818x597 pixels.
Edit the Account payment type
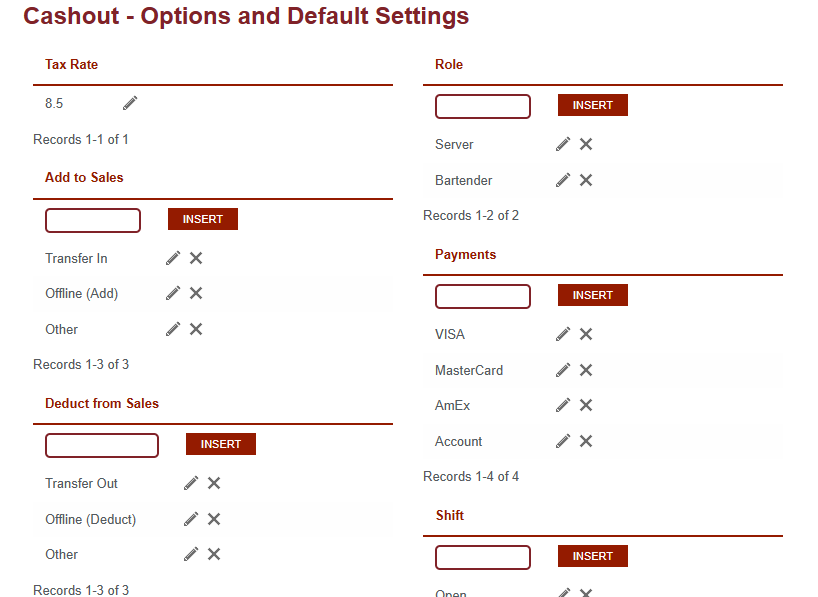[x=563, y=441]
